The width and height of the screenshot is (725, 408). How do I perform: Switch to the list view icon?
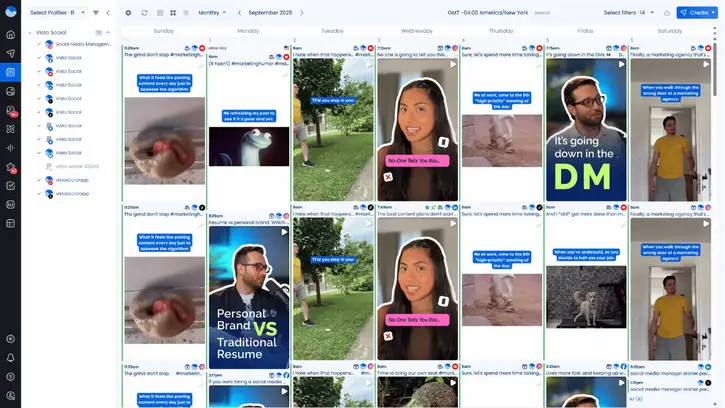click(186, 13)
